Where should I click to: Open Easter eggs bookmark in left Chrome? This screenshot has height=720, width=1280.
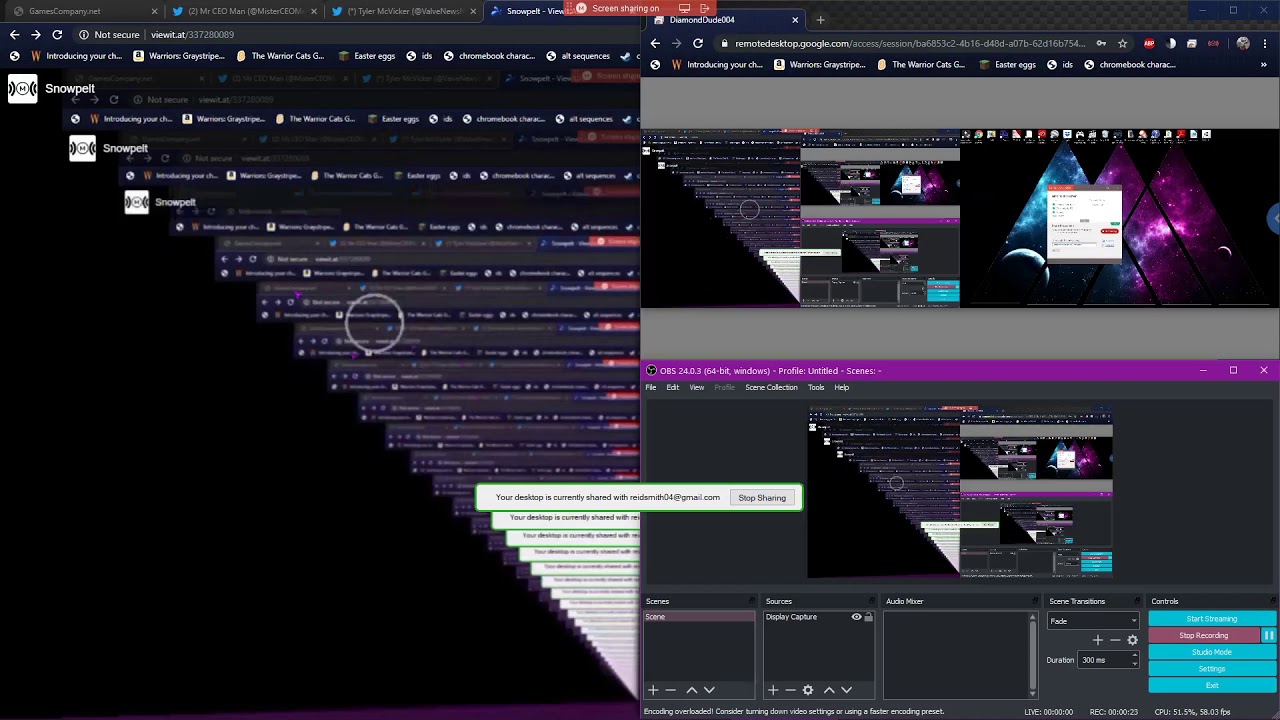367,56
